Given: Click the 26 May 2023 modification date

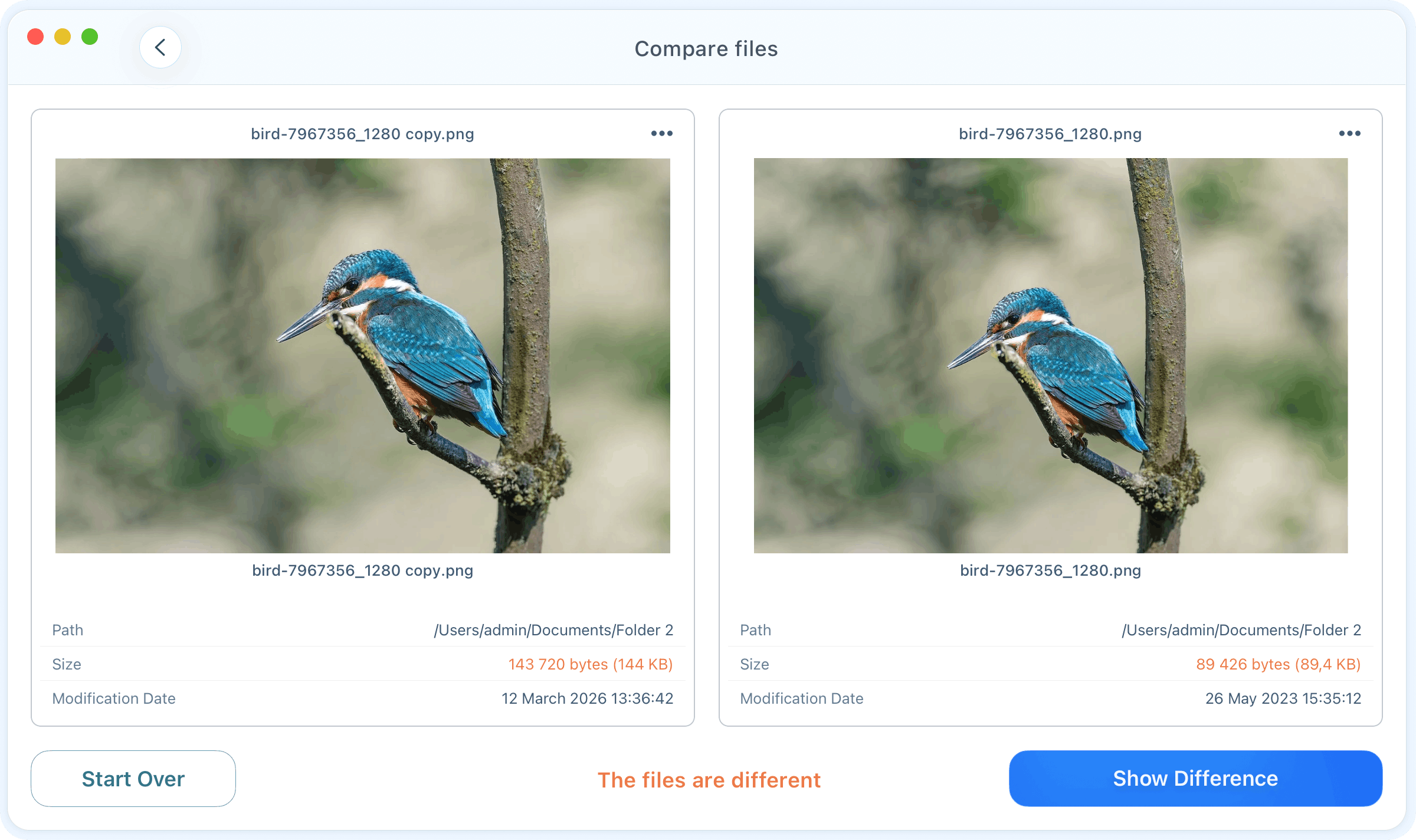Looking at the screenshot, I should tap(1283, 698).
